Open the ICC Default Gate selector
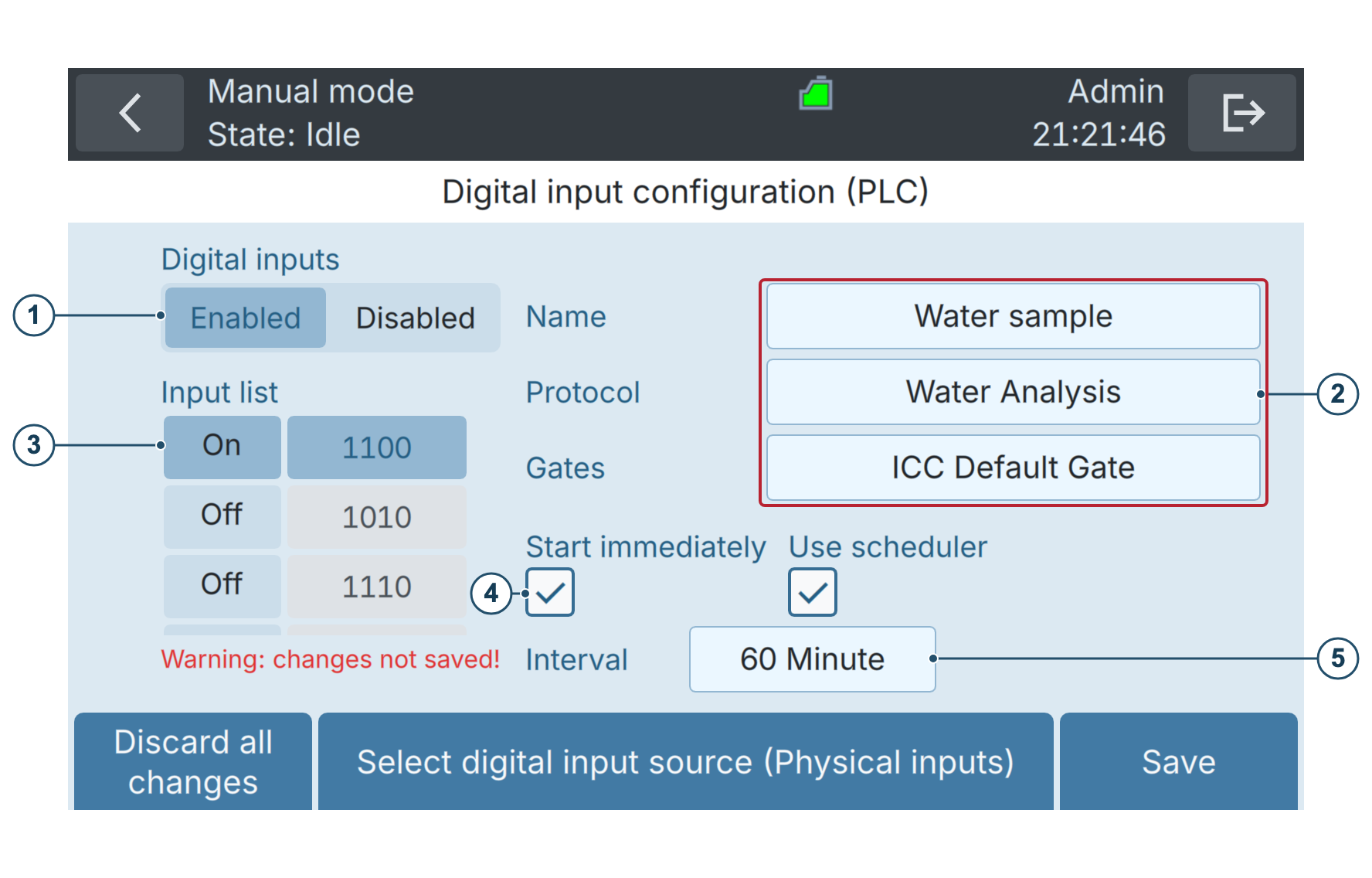This screenshot has height=878, width=1372. pos(1013,468)
